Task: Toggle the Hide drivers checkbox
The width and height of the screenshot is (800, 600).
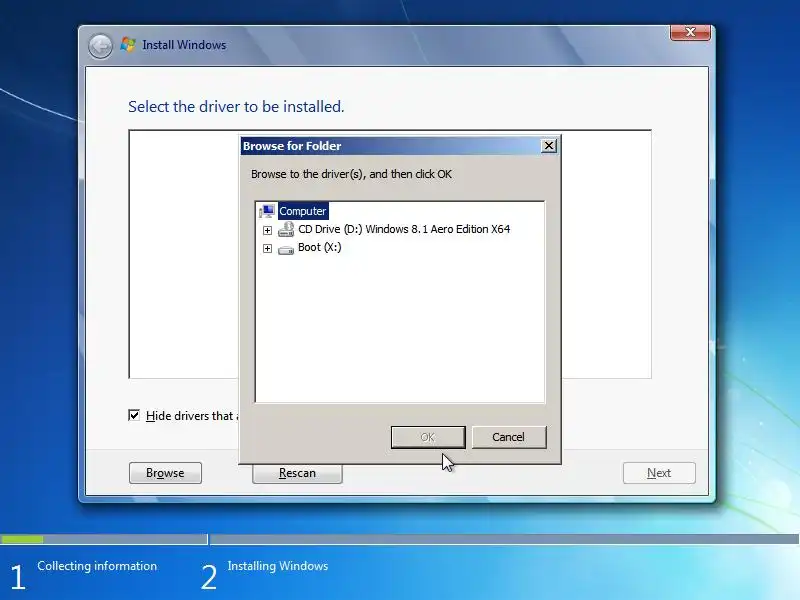Action: pos(134,415)
